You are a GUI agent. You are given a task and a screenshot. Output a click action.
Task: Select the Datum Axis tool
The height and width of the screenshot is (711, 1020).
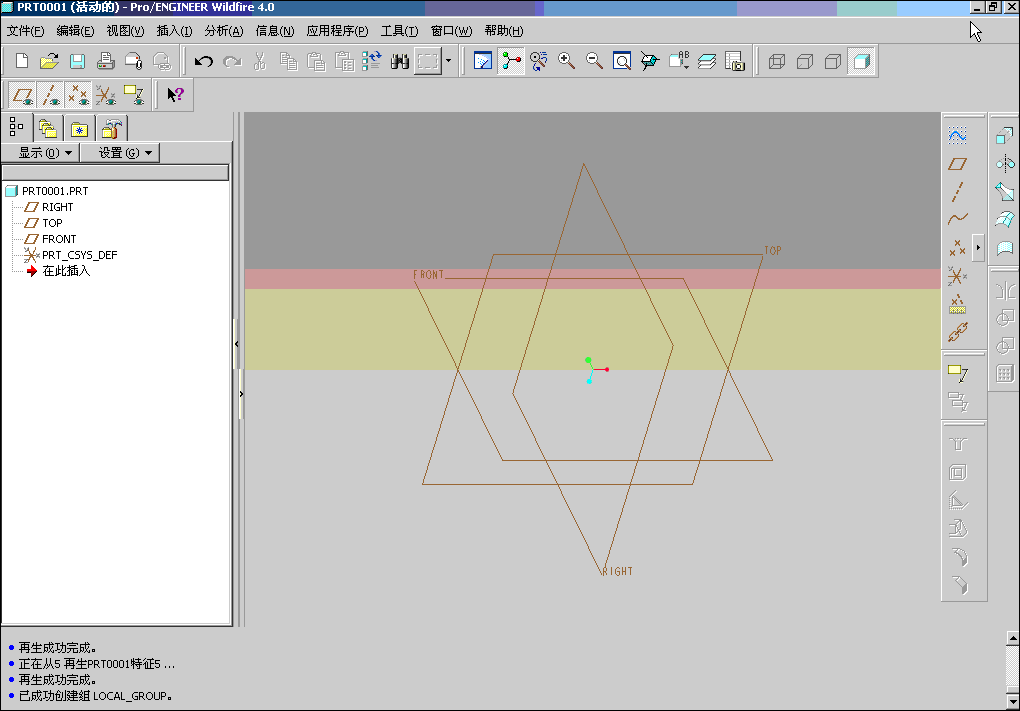957,192
